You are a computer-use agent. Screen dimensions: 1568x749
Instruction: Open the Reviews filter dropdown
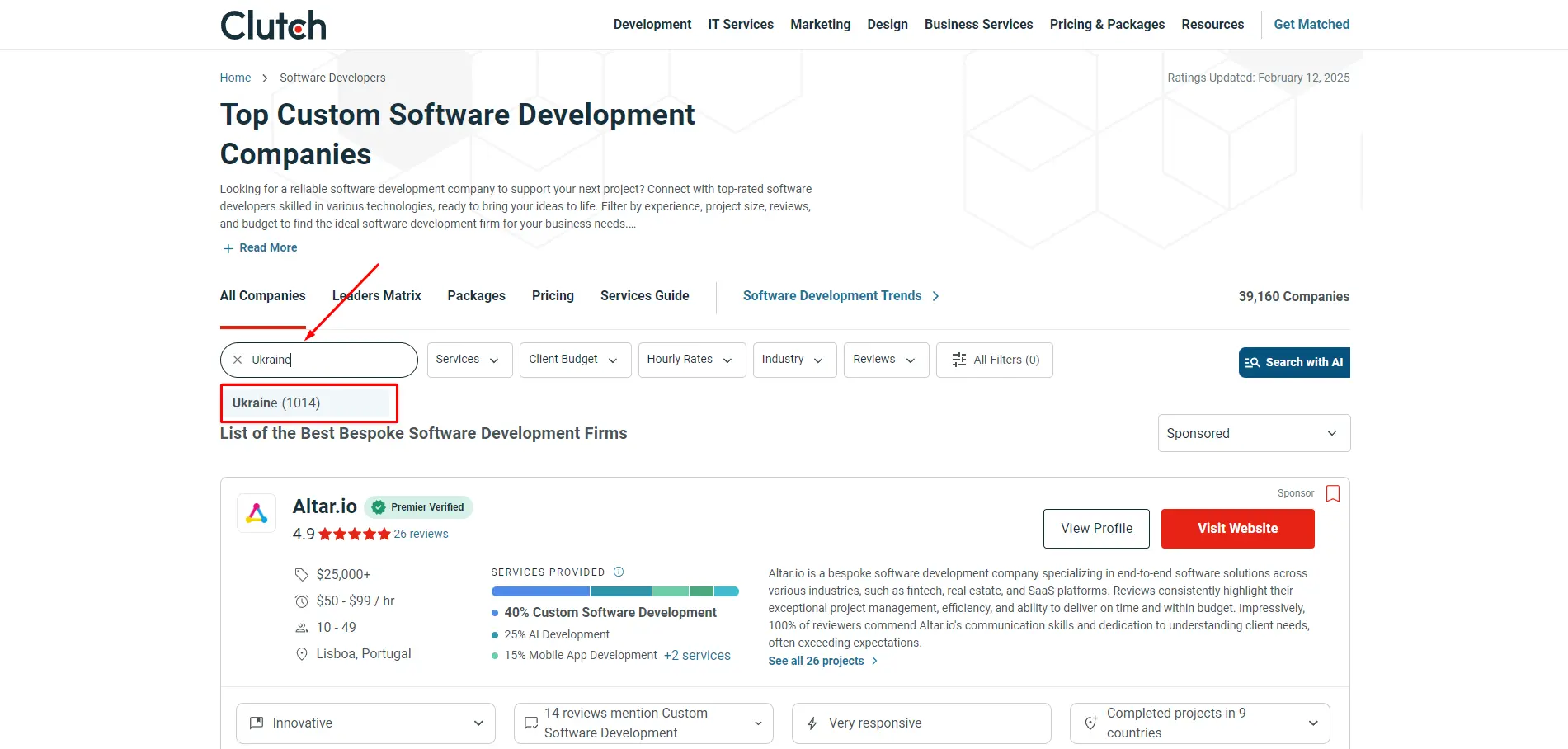886,360
